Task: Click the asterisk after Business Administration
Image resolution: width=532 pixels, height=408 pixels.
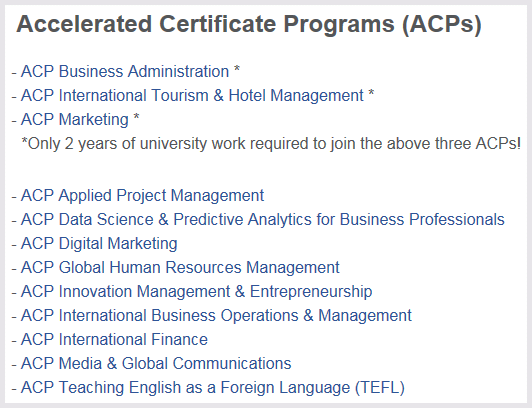Action: point(237,69)
